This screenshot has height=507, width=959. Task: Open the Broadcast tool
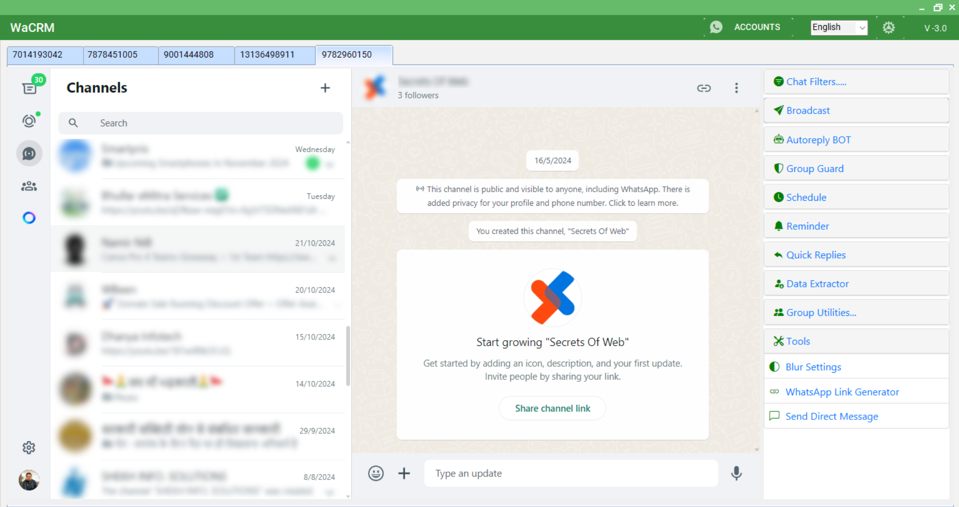[x=856, y=111]
